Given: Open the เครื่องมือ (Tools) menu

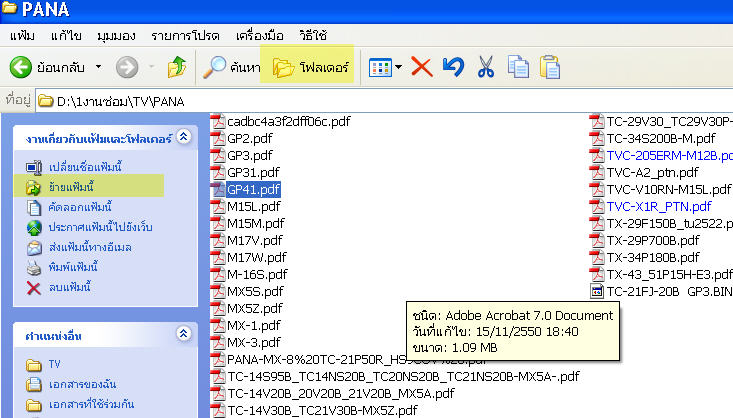Looking at the screenshot, I should [259, 36].
